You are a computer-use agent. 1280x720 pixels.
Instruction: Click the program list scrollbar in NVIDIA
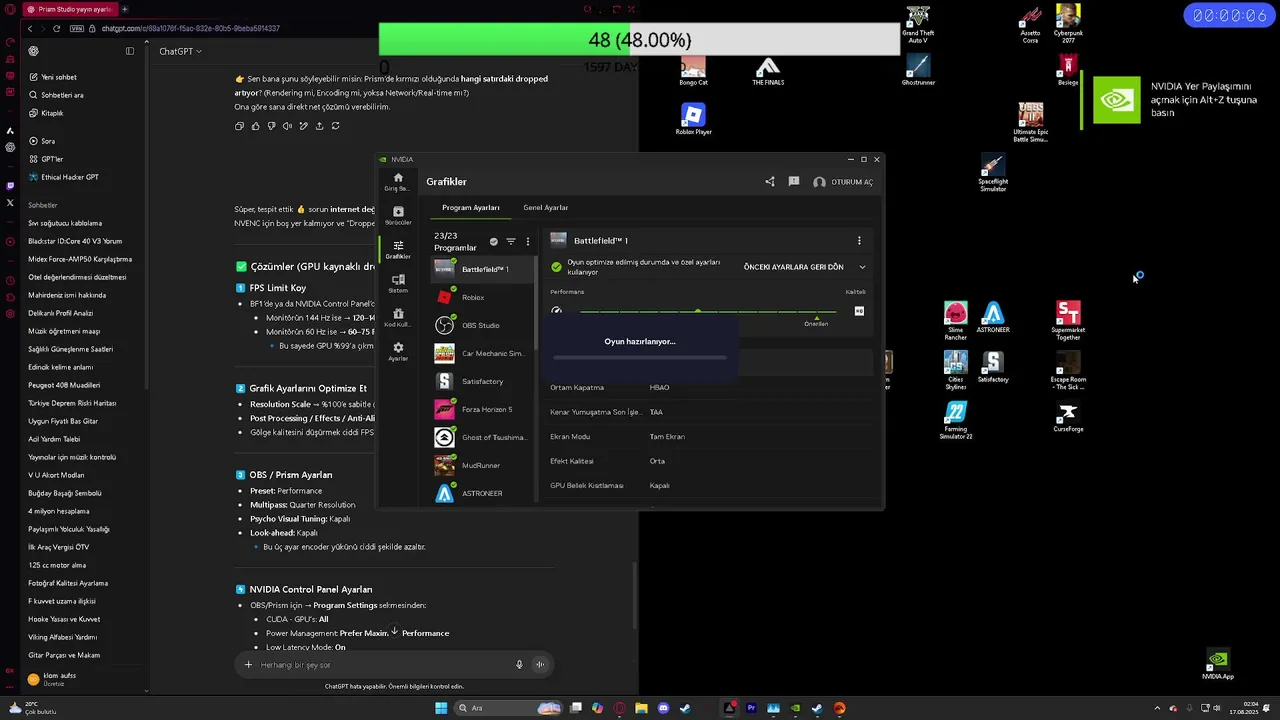point(538,305)
